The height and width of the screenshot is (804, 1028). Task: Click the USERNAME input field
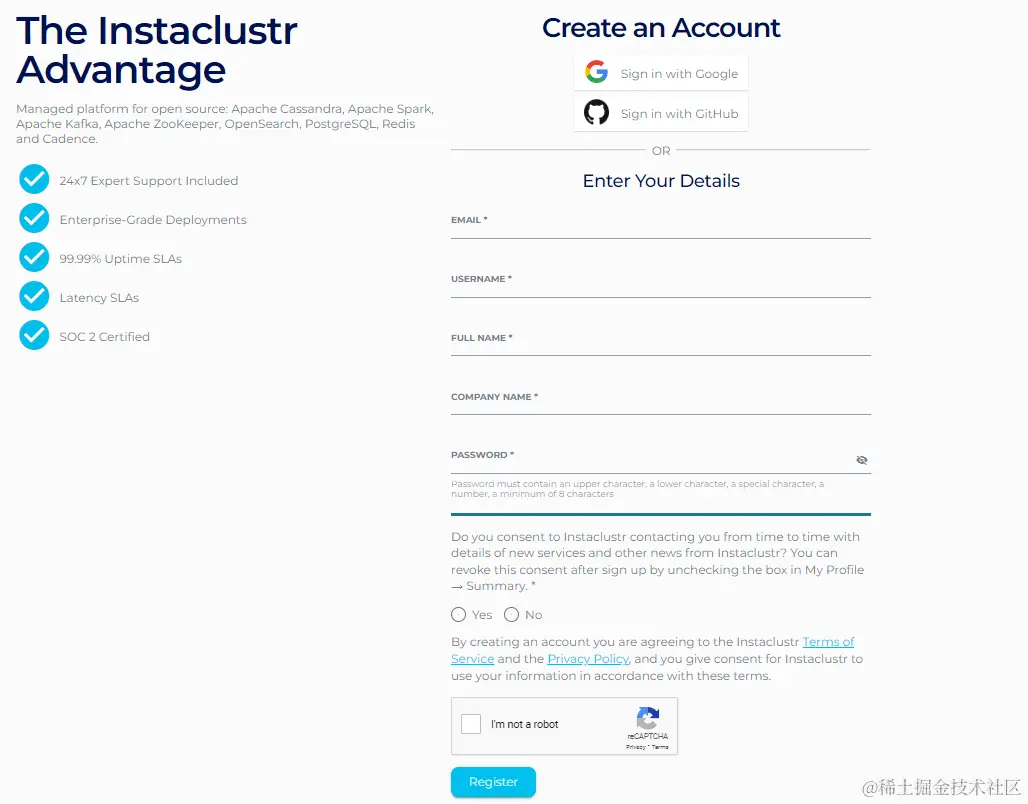pyautogui.click(x=660, y=291)
